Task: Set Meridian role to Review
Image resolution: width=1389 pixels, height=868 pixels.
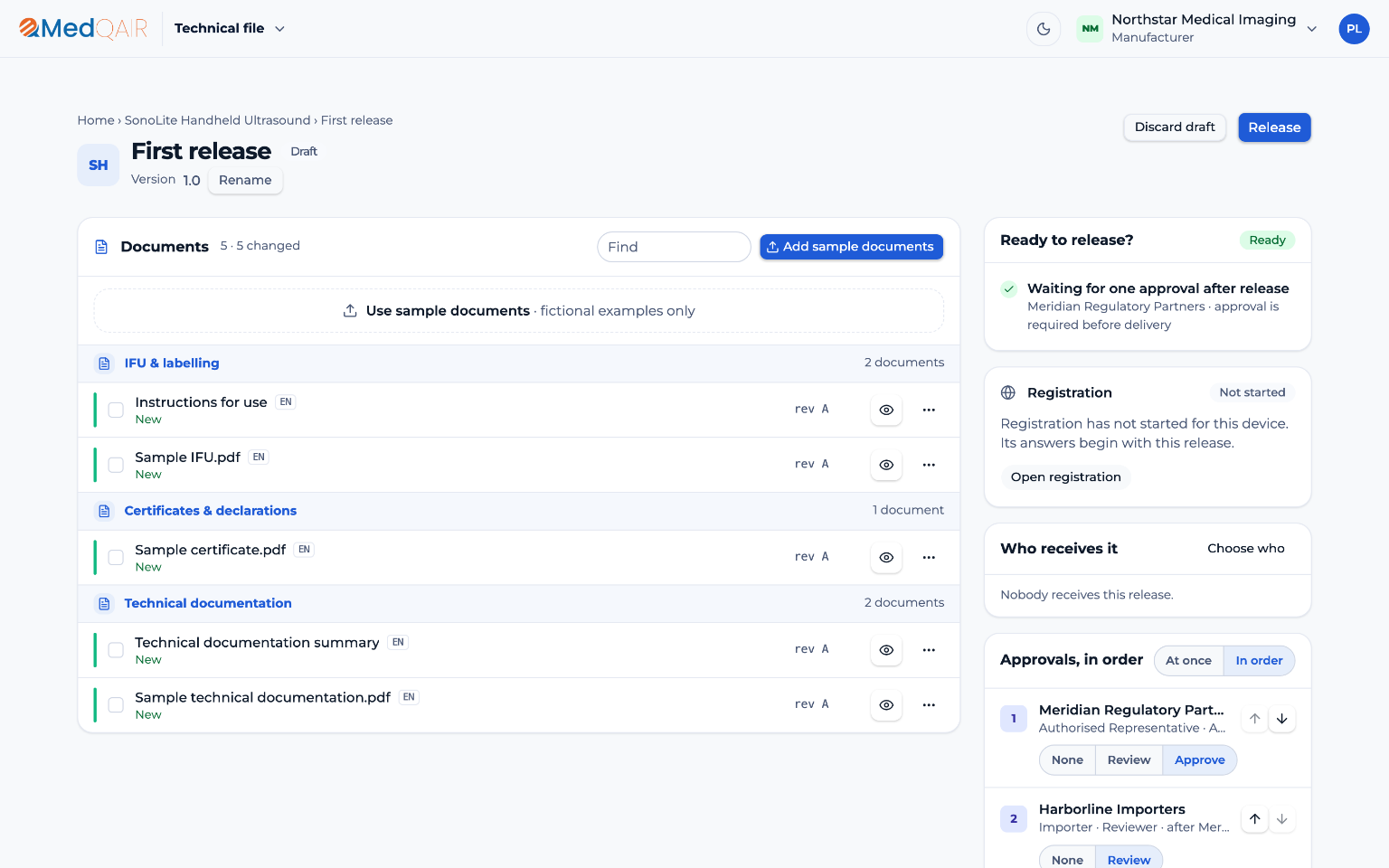Action: point(1129,760)
